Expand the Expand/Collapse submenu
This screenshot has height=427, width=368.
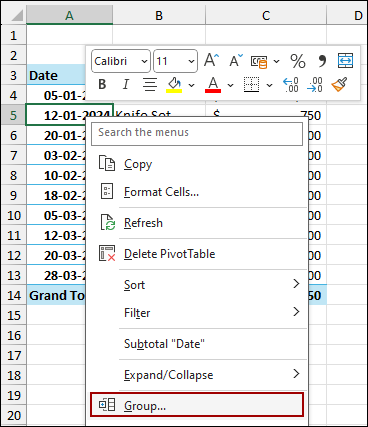tap(197, 375)
